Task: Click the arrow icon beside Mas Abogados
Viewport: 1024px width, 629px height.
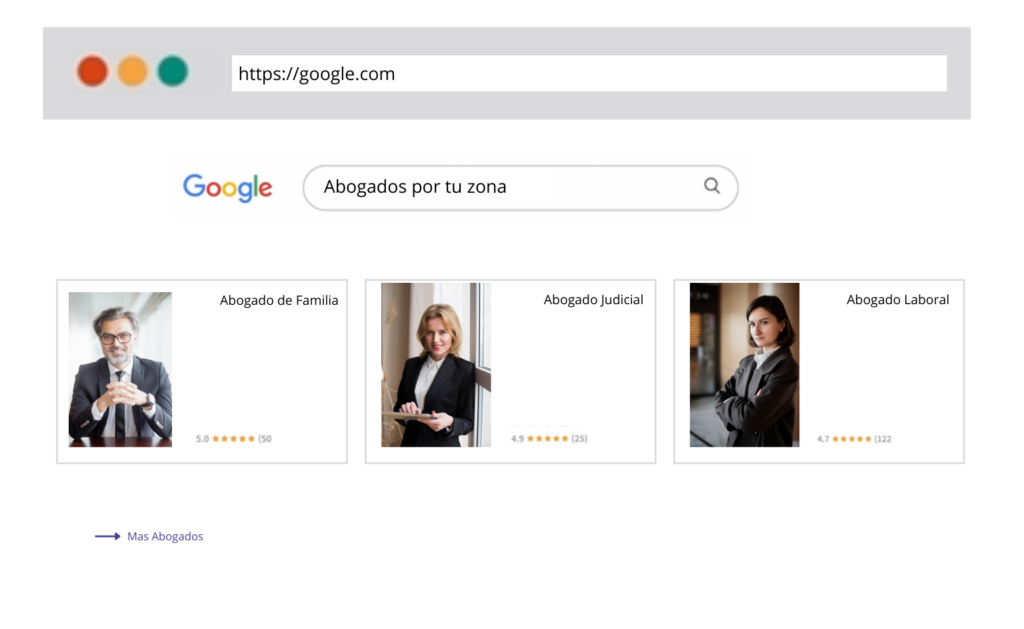Action: (x=106, y=536)
